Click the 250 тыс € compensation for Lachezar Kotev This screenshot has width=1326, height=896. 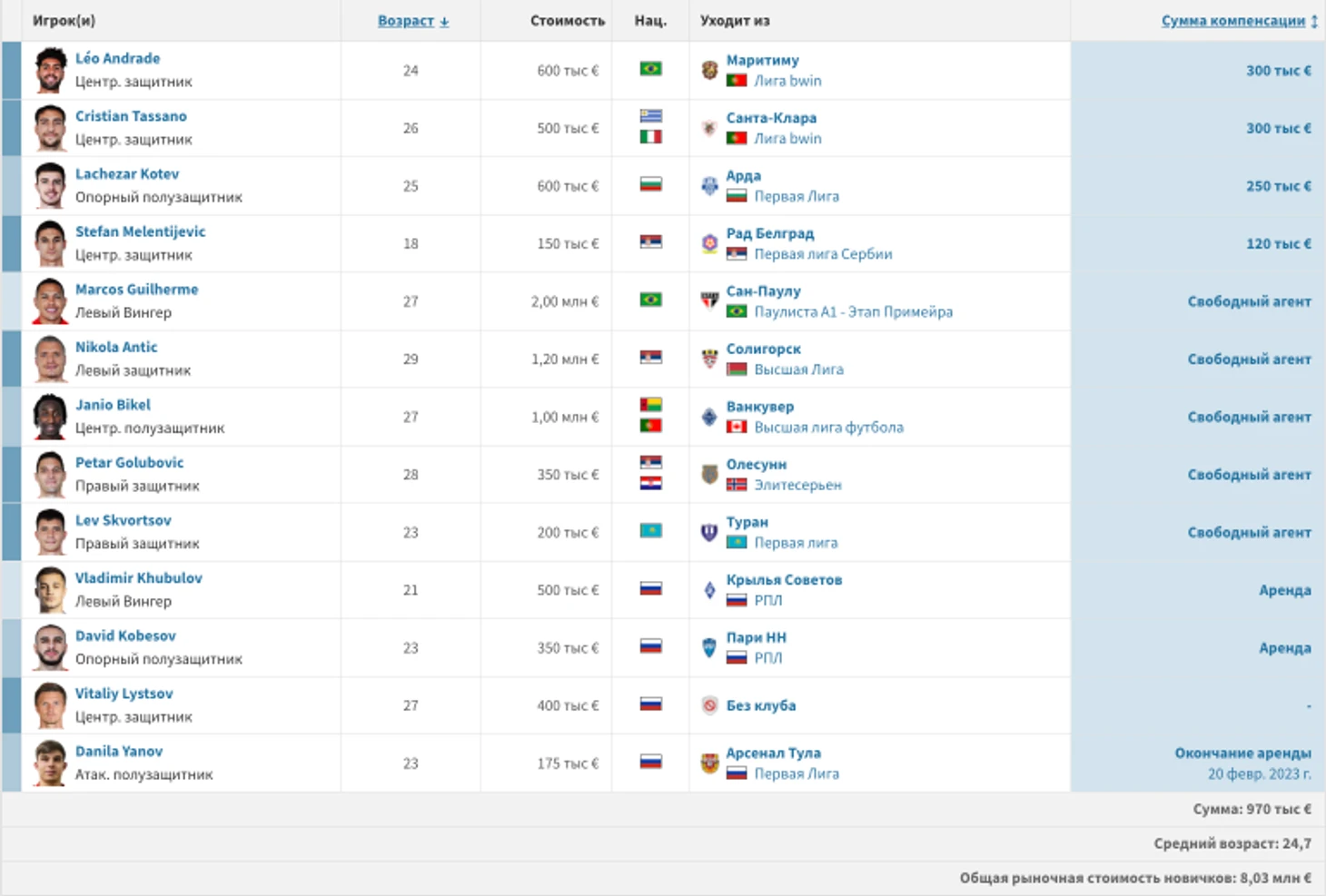click(1279, 185)
